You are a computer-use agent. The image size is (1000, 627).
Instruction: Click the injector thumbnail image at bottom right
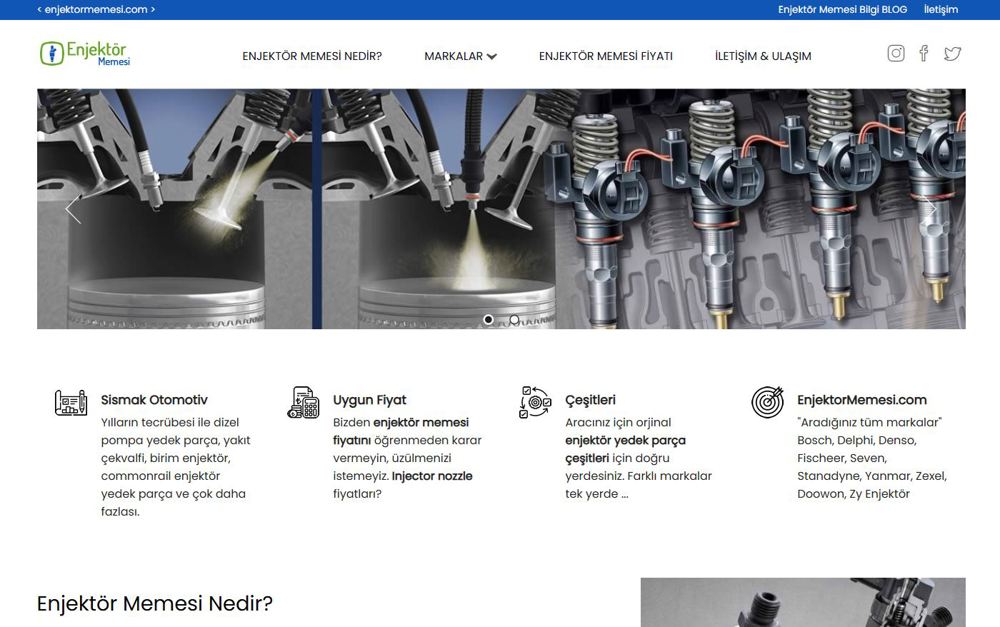[x=802, y=602]
